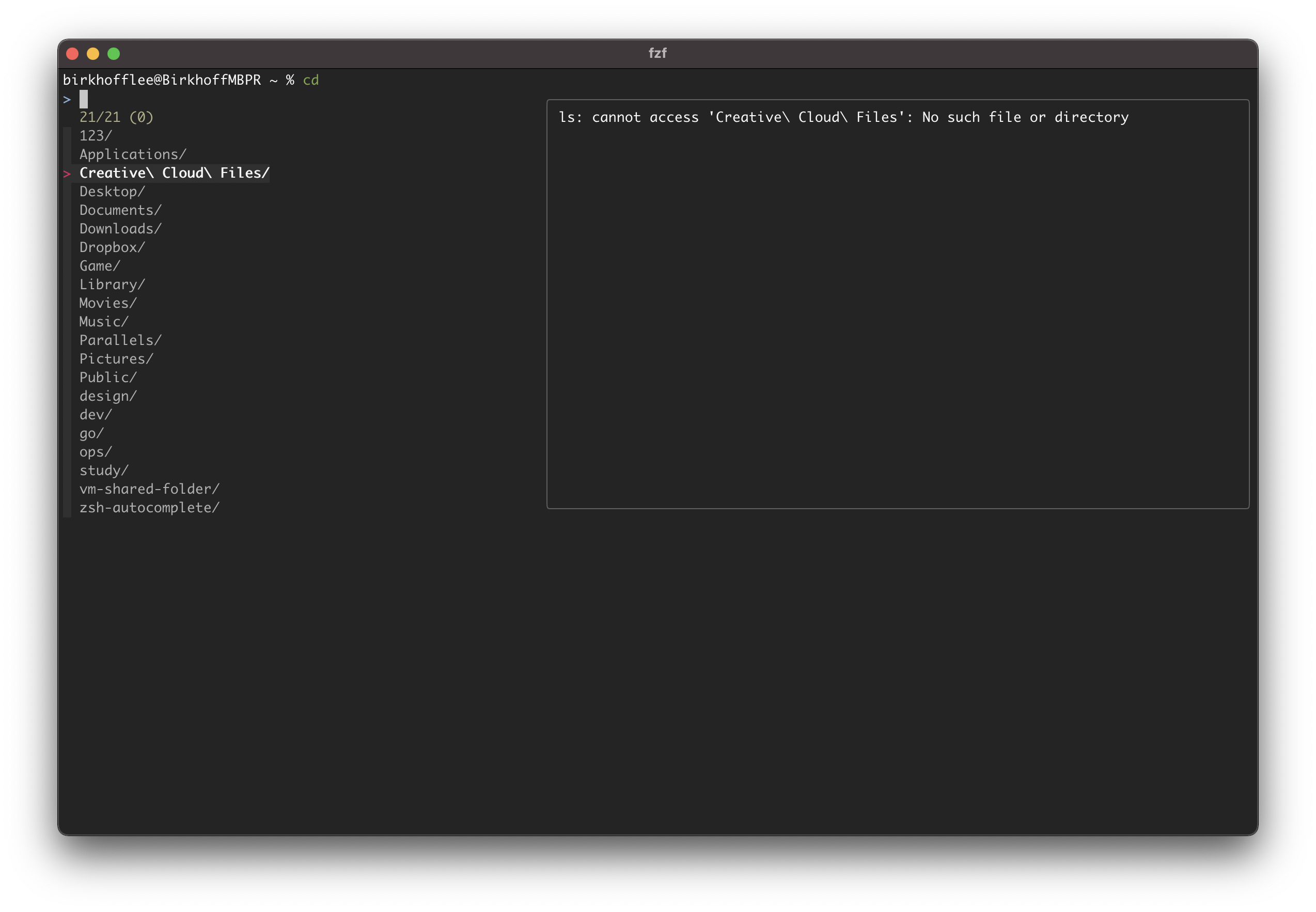Select the Downloads/ folder in the list
This screenshot has height=912, width=1316.
pos(119,228)
